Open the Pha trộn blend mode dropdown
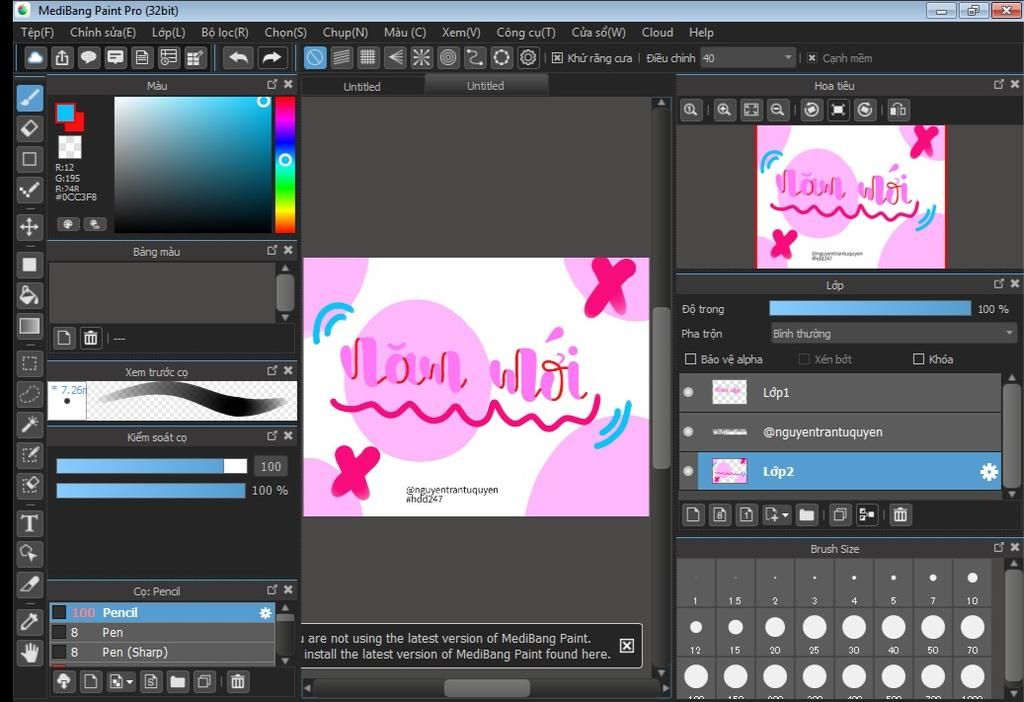 pos(893,334)
